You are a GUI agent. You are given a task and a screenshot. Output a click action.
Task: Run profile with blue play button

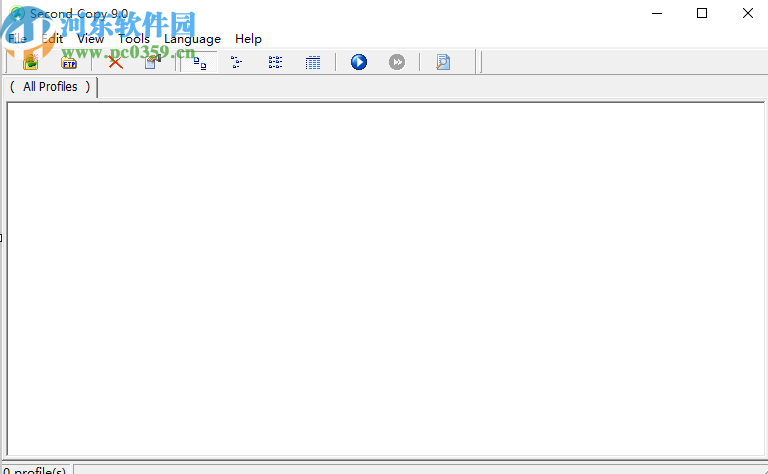click(x=359, y=62)
